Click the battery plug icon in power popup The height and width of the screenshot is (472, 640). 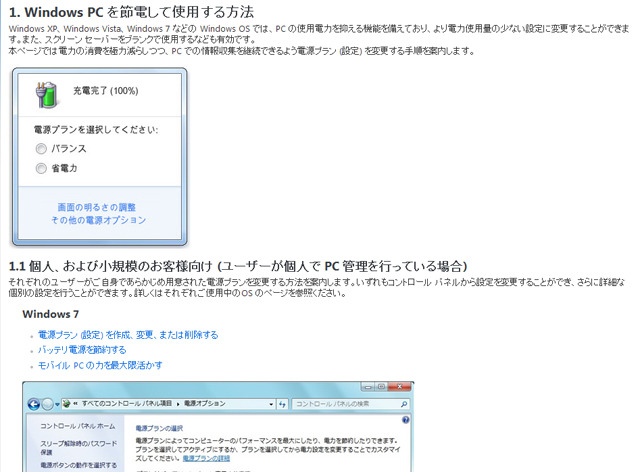click(46, 94)
